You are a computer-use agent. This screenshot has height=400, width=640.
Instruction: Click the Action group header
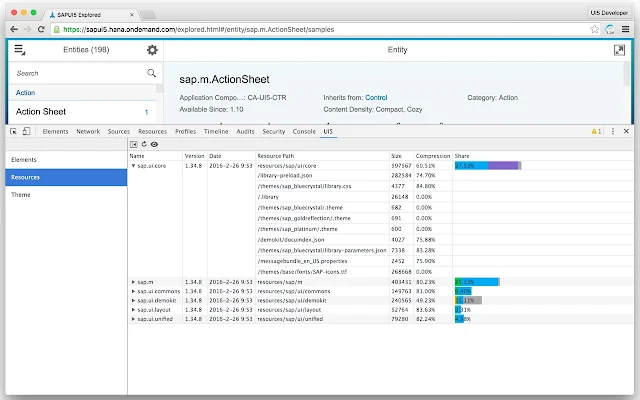click(x=82, y=93)
